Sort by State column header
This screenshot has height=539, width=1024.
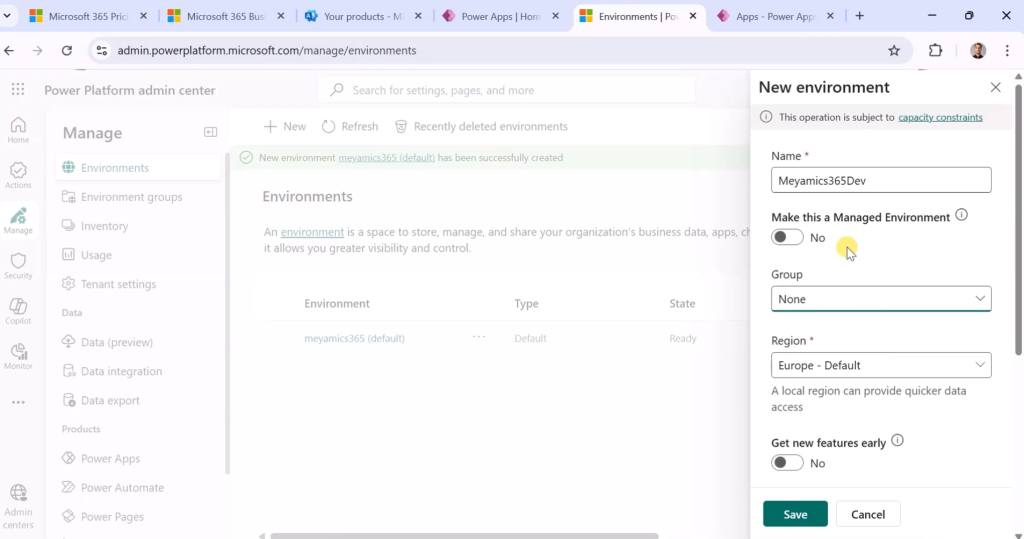[x=682, y=303]
